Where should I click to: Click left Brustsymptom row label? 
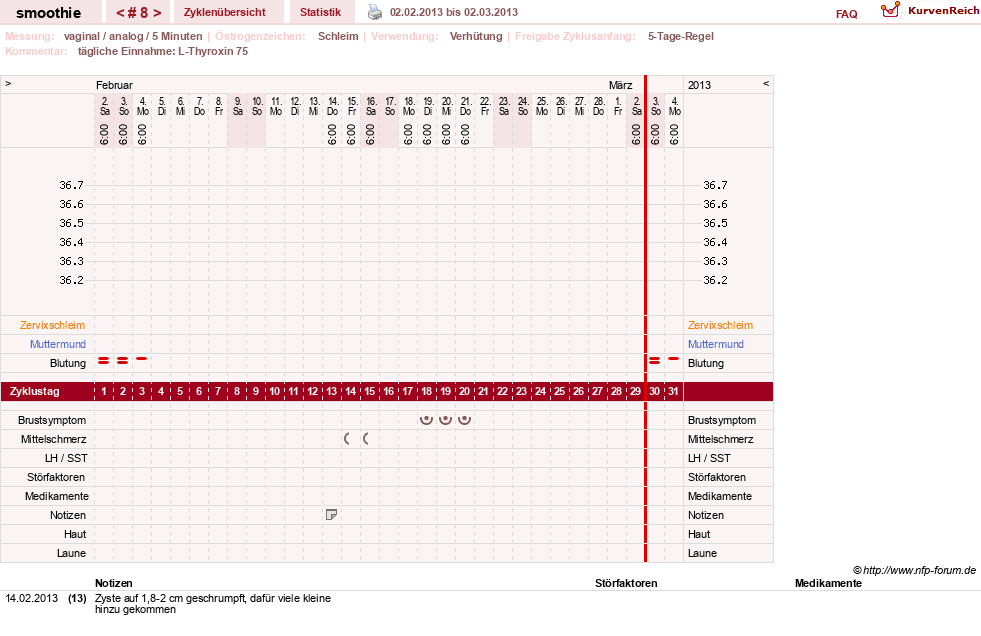(52, 420)
